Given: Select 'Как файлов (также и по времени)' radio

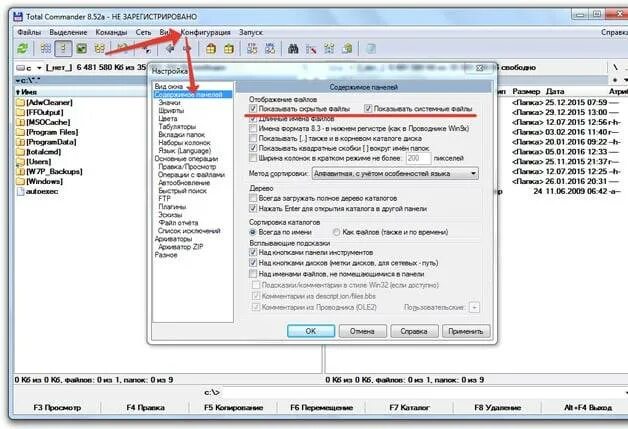Looking at the screenshot, I should pyautogui.click(x=336, y=232).
